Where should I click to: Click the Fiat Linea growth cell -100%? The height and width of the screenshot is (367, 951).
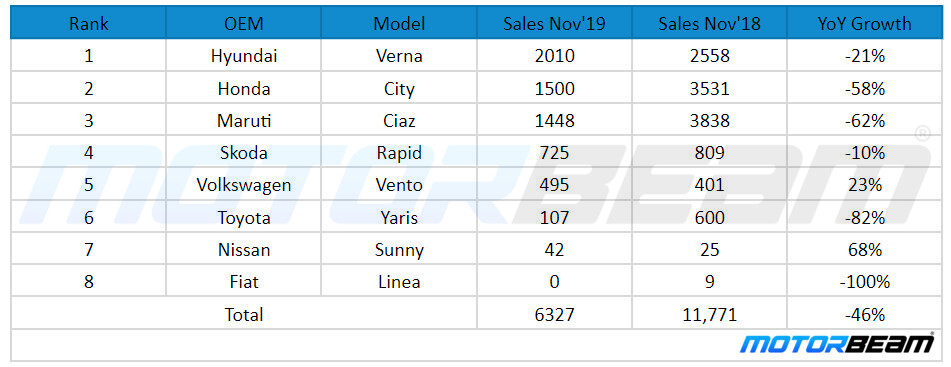tap(864, 281)
